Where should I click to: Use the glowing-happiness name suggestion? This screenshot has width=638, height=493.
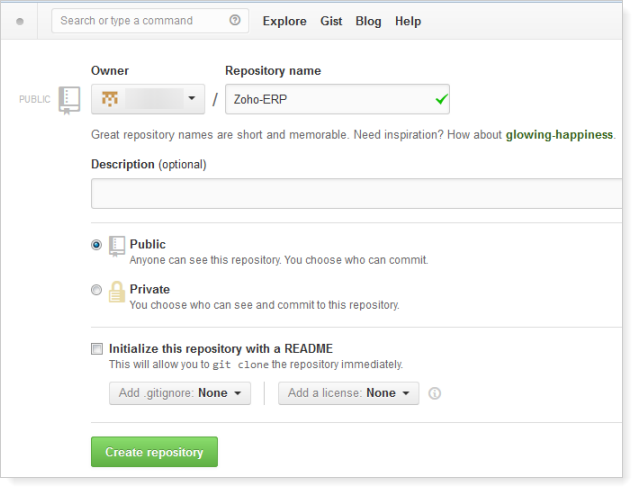[558, 134]
